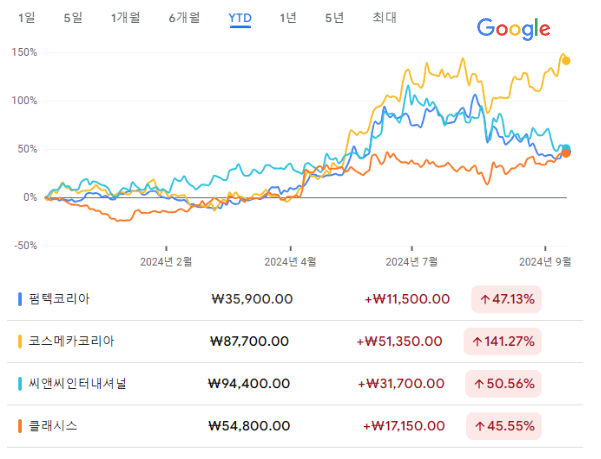The height and width of the screenshot is (459, 601).
Task: Click the yellow color marker for 코스메카코리아
Action: pyautogui.click(x=20, y=341)
